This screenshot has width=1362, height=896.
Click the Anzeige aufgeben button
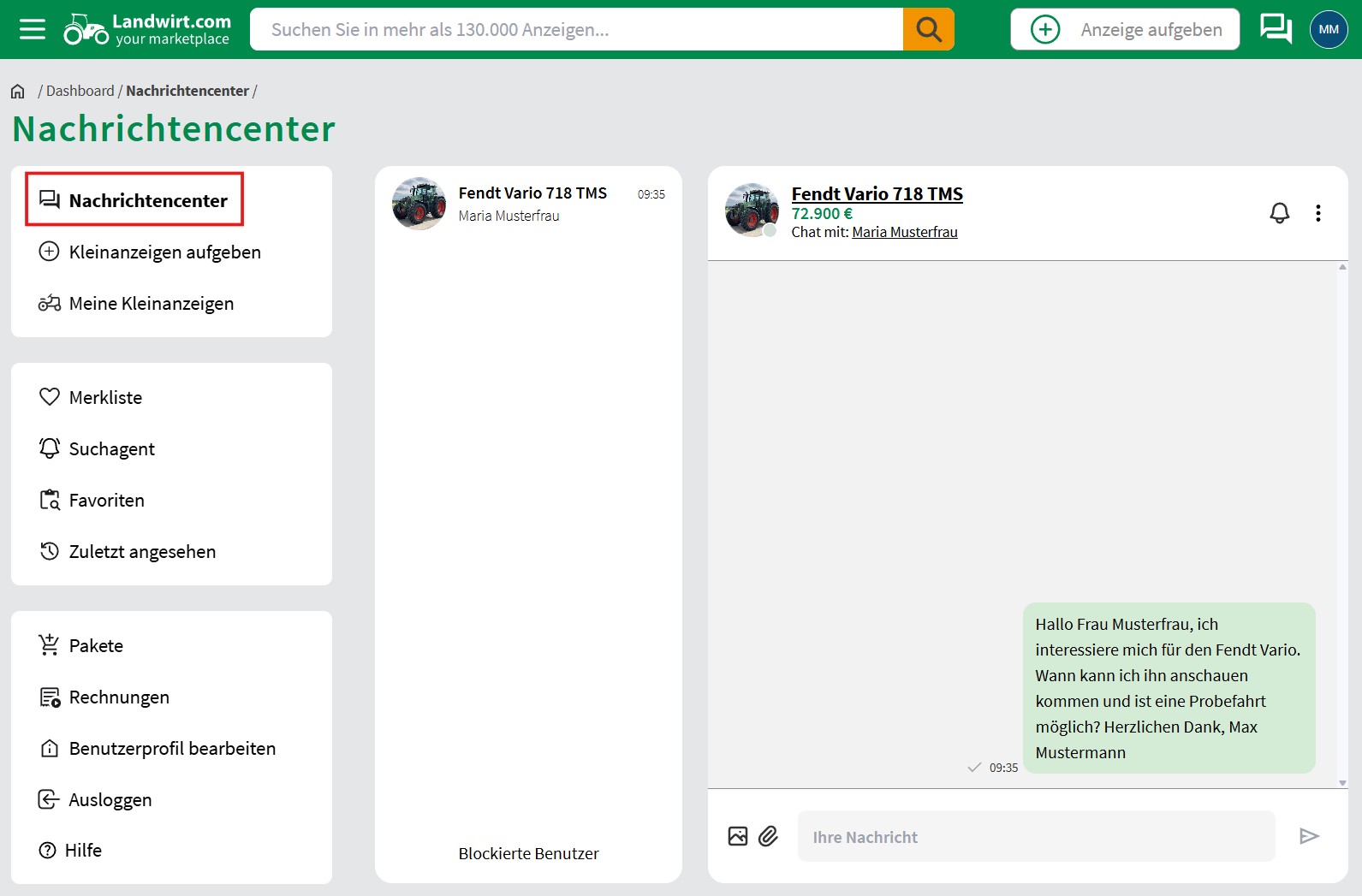[x=1124, y=30]
